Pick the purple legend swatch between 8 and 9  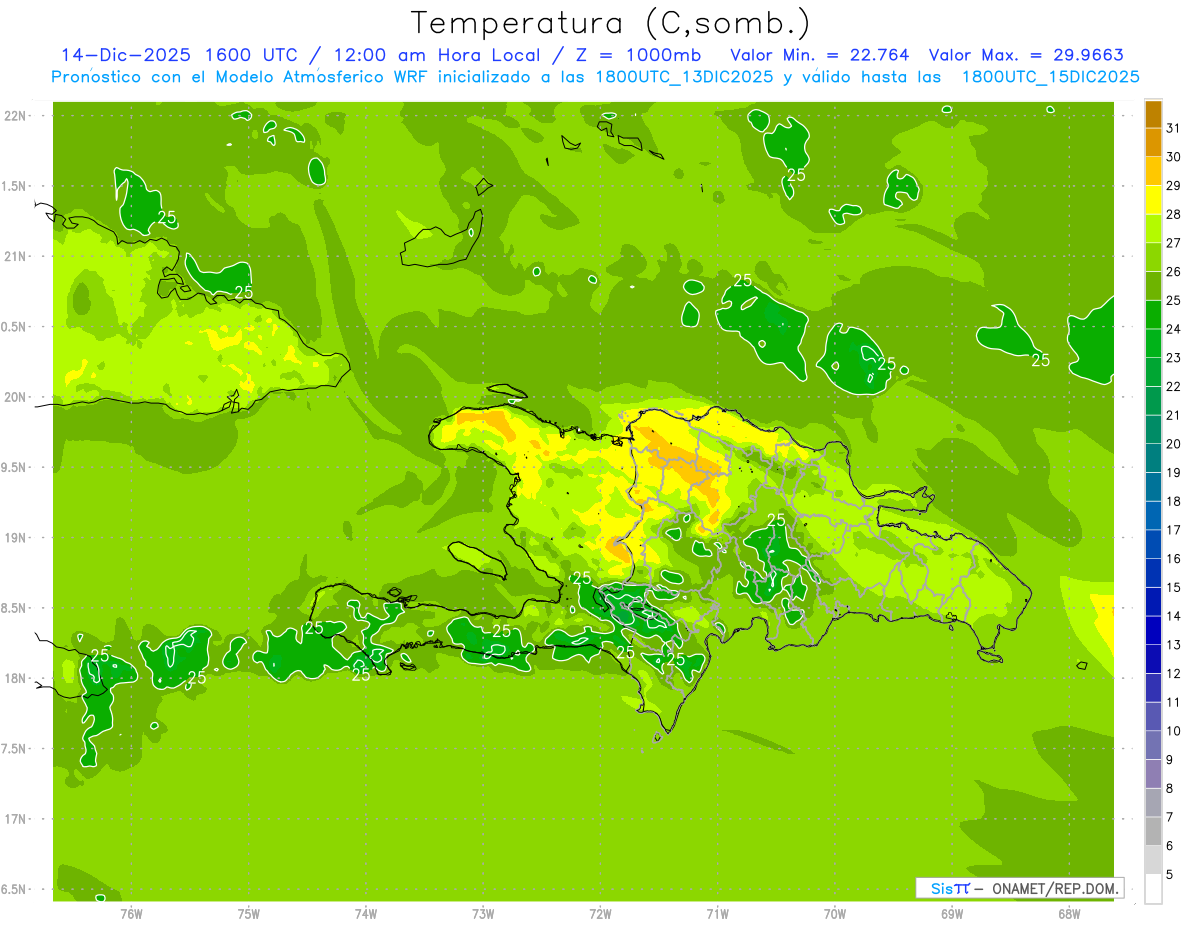pyautogui.click(x=1153, y=774)
